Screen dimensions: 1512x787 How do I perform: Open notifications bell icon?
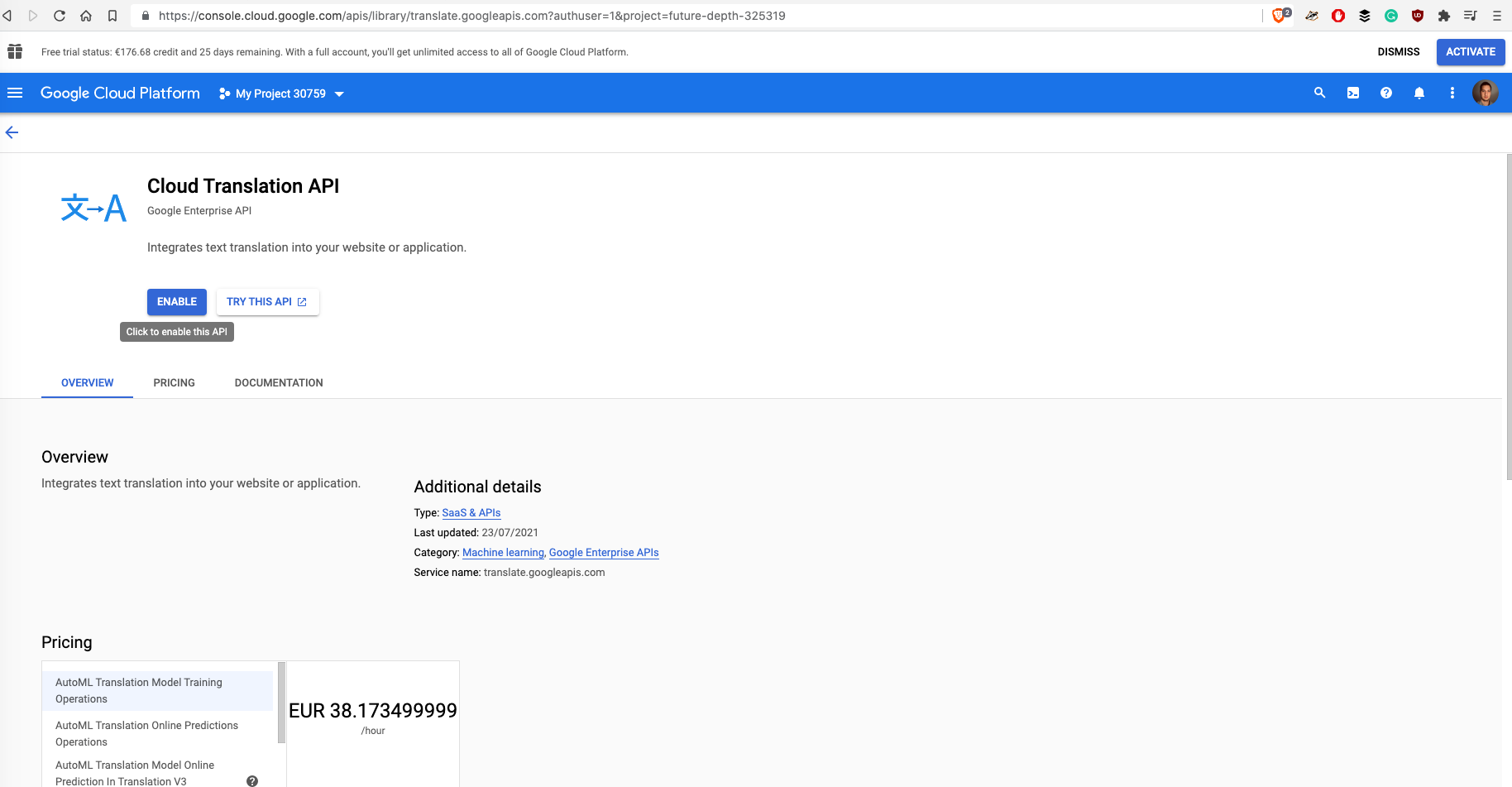(1419, 93)
